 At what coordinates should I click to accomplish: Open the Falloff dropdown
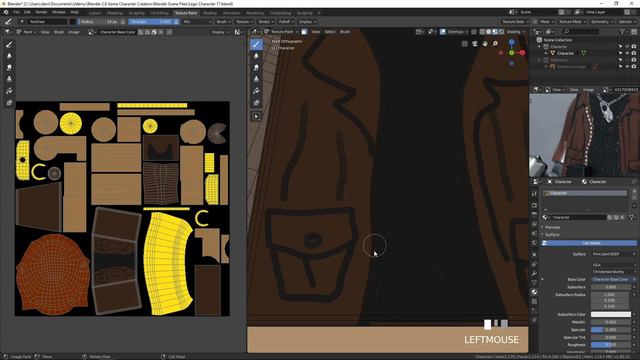coord(286,22)
